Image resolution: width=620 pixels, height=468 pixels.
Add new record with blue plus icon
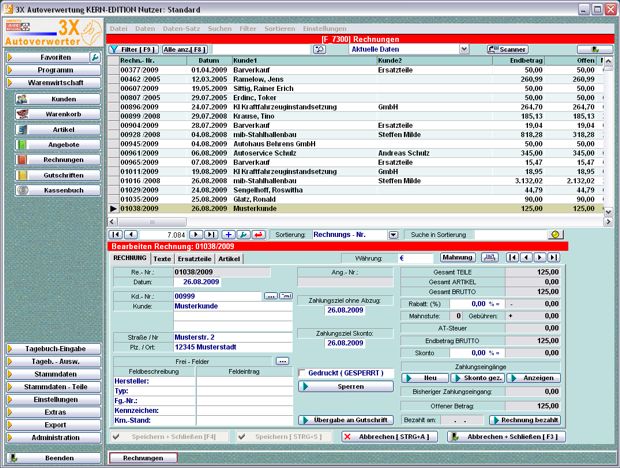[x=228, y=234]
